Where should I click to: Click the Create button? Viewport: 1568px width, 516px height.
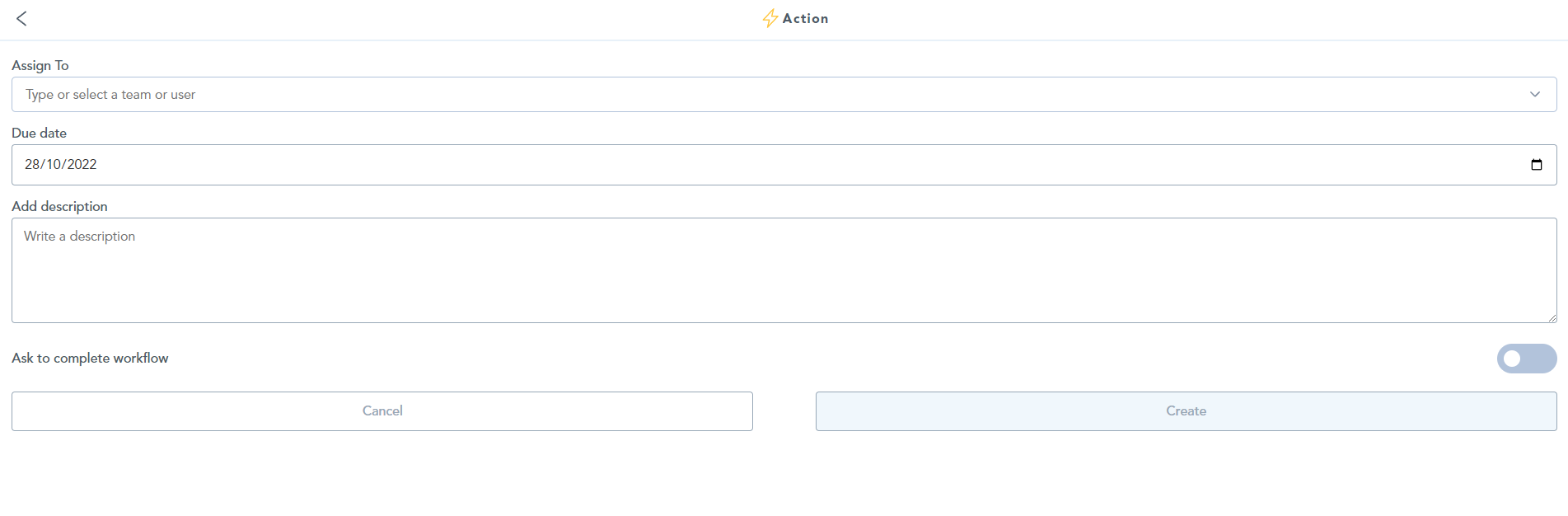(1187, 411)
